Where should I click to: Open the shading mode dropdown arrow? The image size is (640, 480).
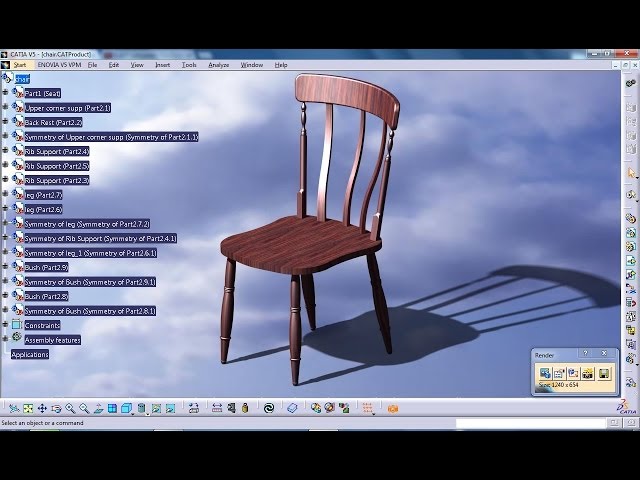(x=147, y=413)
